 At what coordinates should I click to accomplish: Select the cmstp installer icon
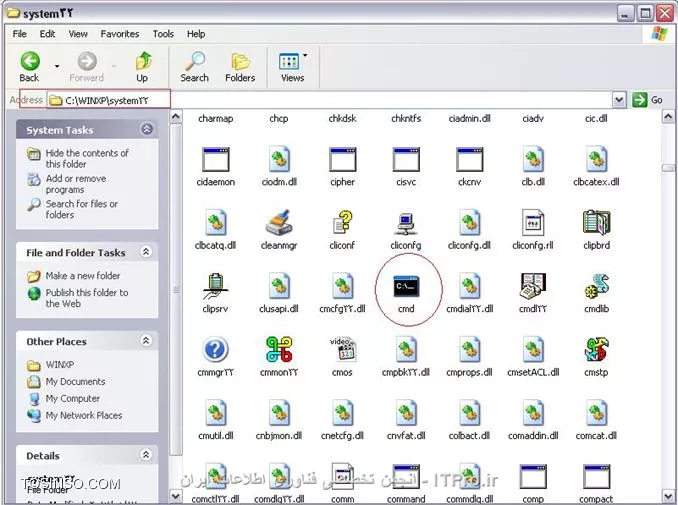click(x=597, y=349)
